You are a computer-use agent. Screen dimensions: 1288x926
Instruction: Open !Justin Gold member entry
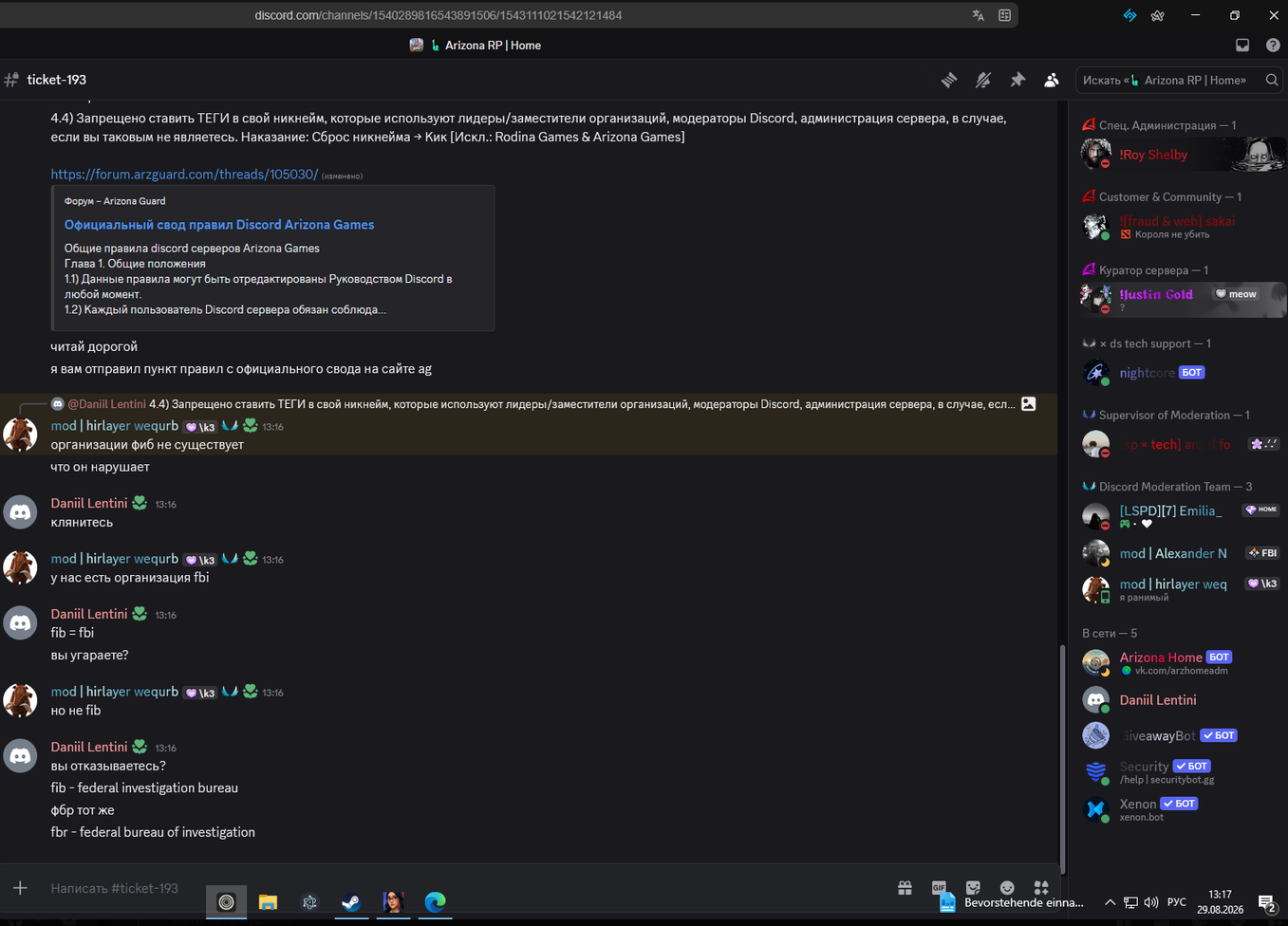(x=1183, y=298)
